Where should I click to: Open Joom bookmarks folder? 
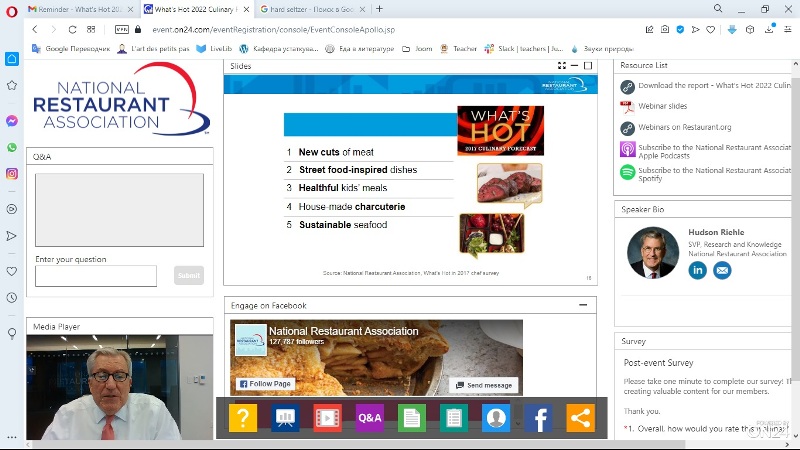417,49
